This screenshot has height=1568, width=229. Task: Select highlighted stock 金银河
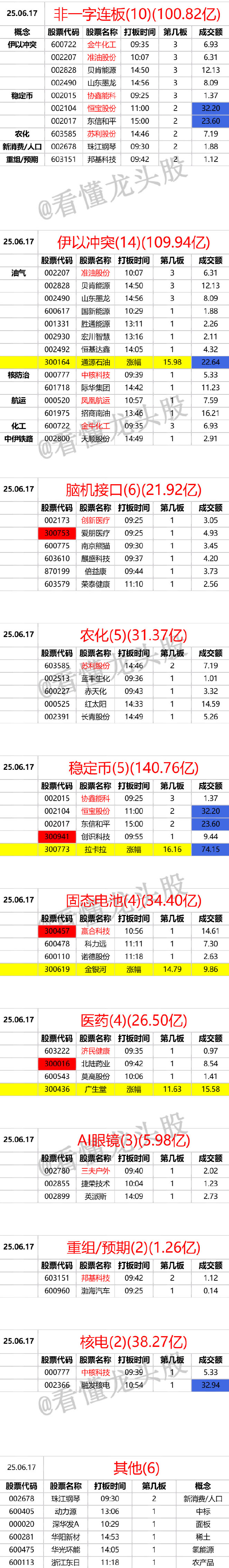[x=95, y=970]
